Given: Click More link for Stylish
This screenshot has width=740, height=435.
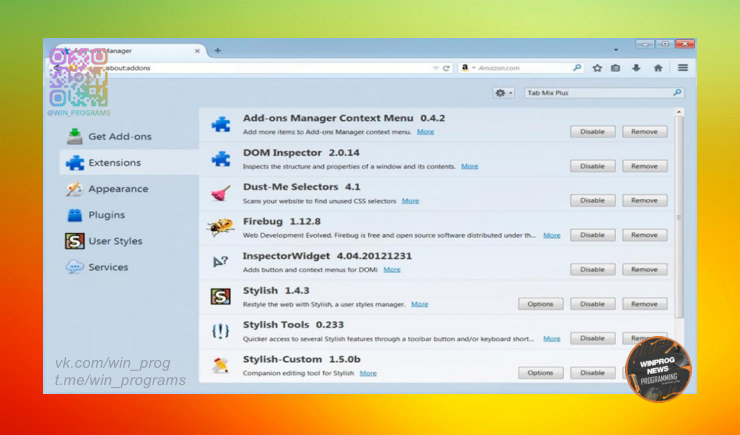Looking at the screenshot, I should (420, 304).
